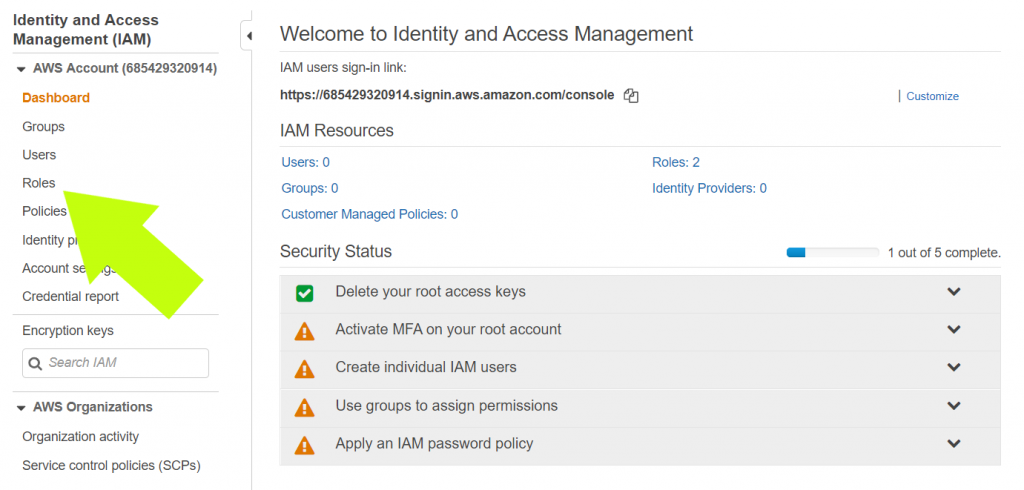Viewport: 1024px width, 490px height.
Task: Click the Delete your root access keys row label
Action: click(430, 291)
